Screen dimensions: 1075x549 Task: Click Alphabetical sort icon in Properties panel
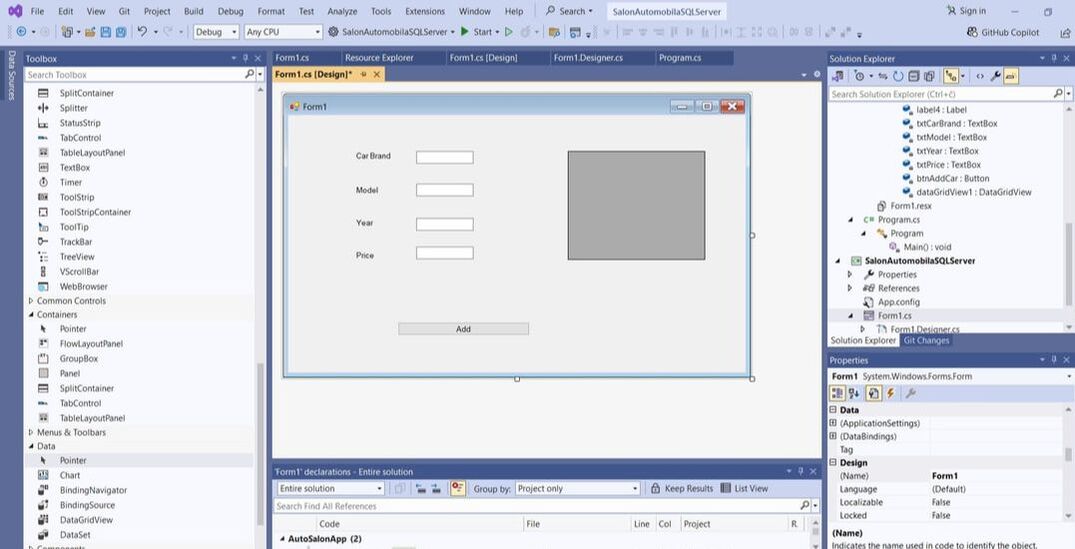click(x=854, y=393)
